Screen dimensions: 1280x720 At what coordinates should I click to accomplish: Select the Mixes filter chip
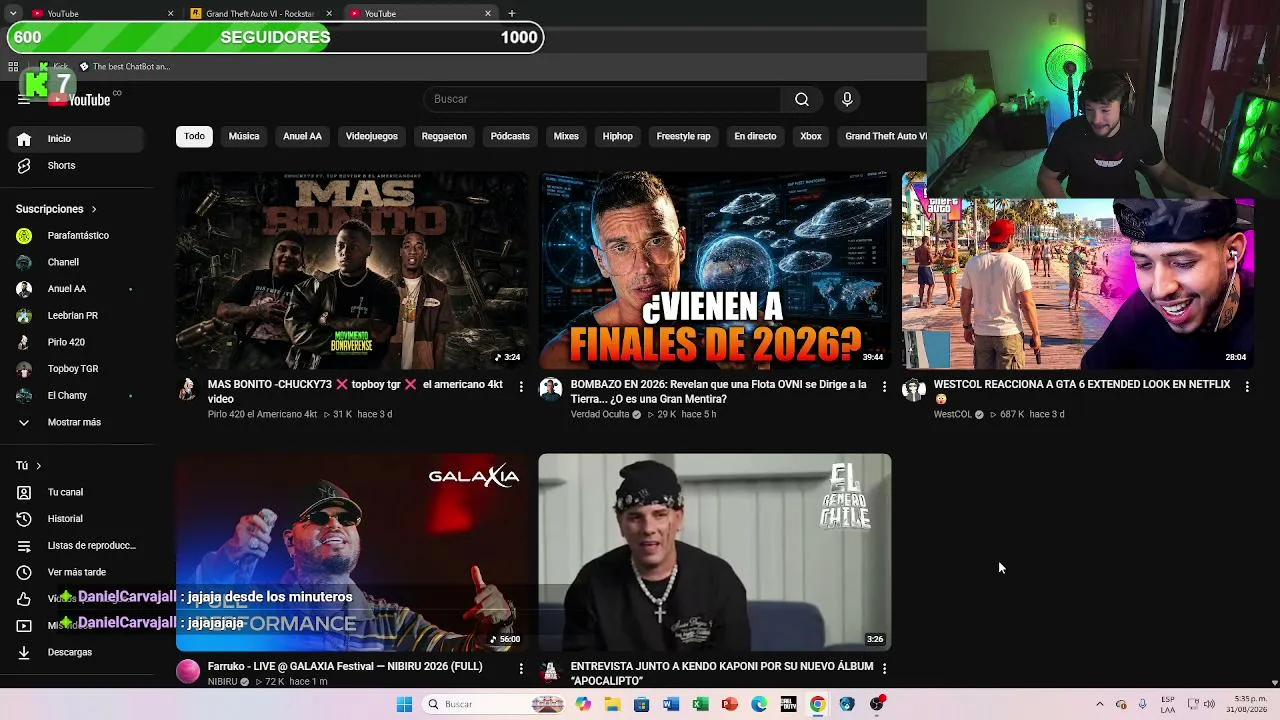pyautogui.click(x=566, y=136)
